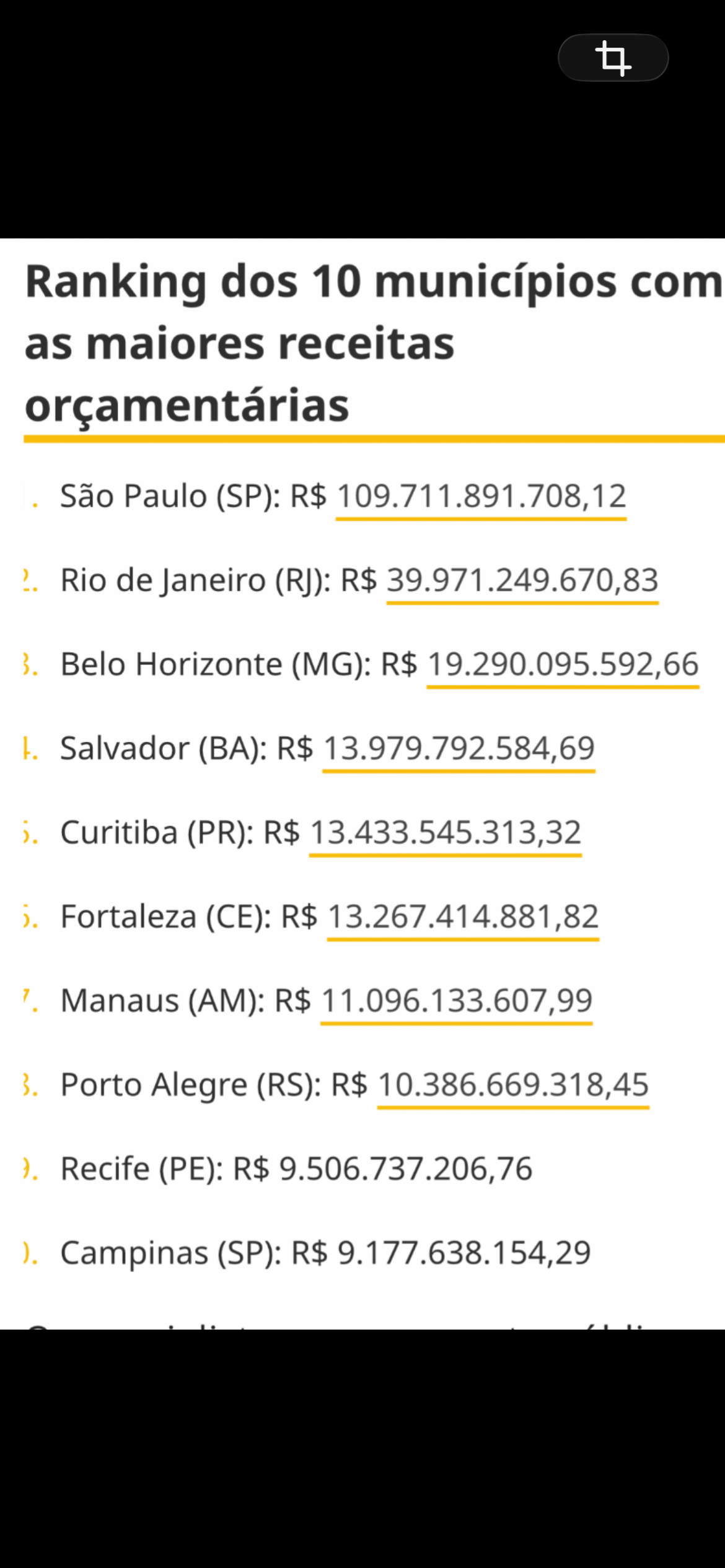The height and width of the screenshot is (1568, 725).
Task: Click the "Fortaleza (CE)" label
Action: point(165,917)
